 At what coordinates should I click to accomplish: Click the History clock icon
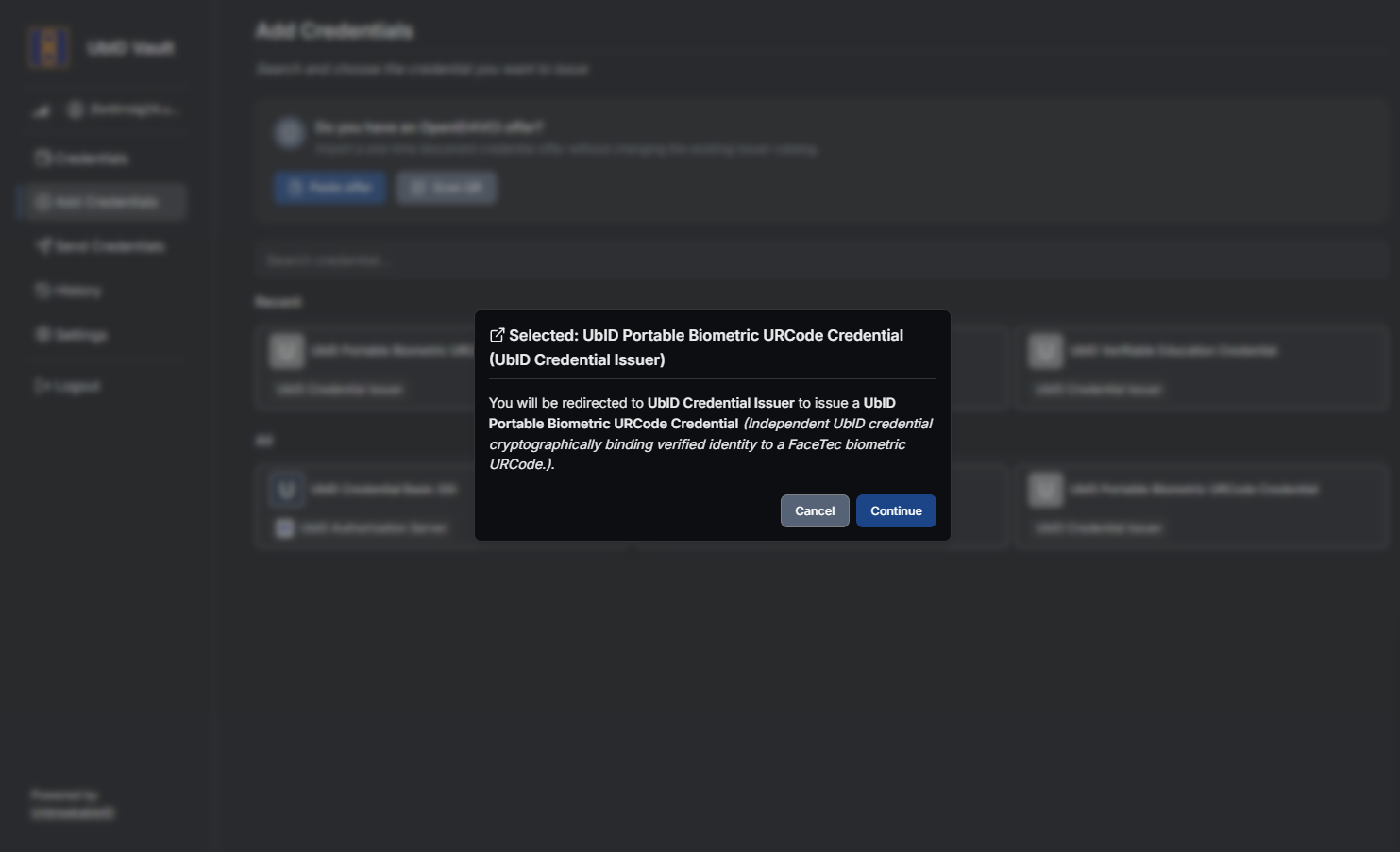[42, 291]
